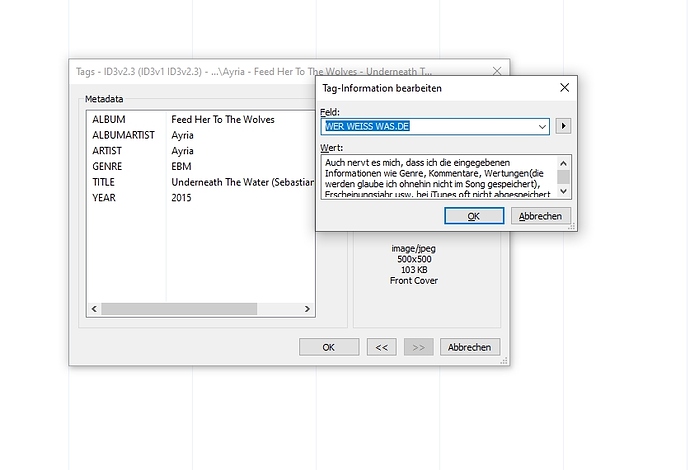Click Underneath The Water title value
The width and height of the screenshot is (690, 470).
point(242,182)
